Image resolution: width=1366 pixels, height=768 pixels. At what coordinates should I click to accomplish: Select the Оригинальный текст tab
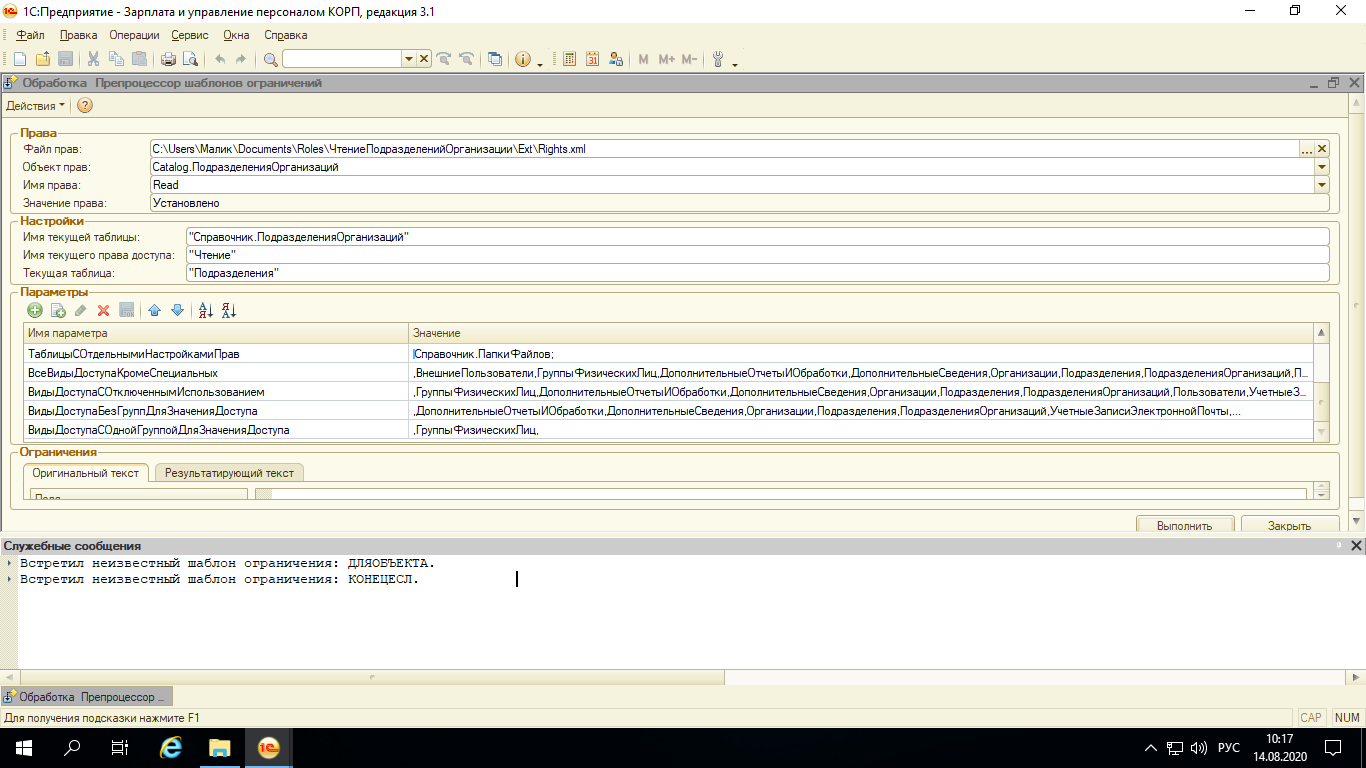point(86,473)
